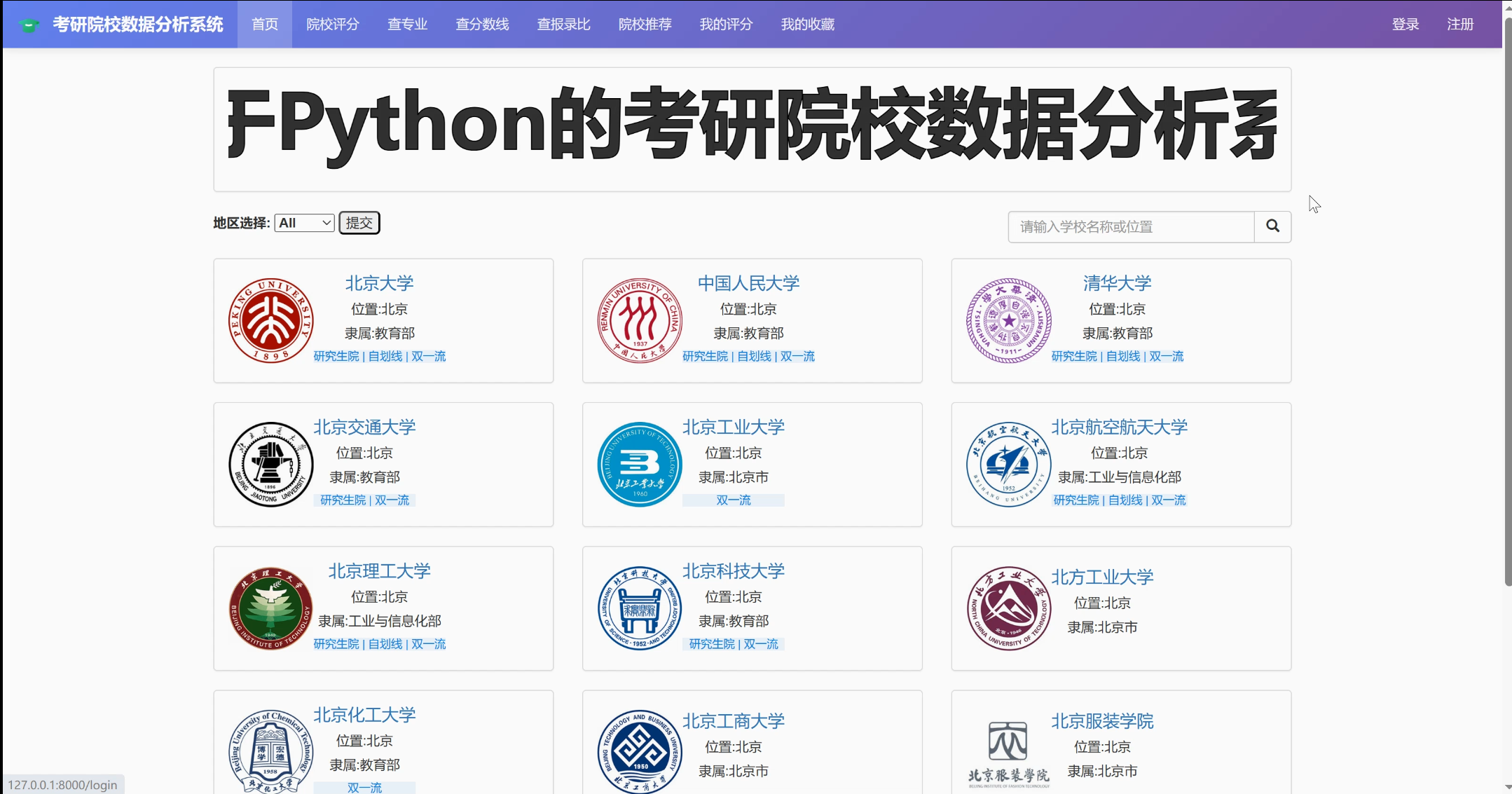Screen dimensions: 1512x794
Task: Click the 注册 register link
Action: coord(1461,24)
